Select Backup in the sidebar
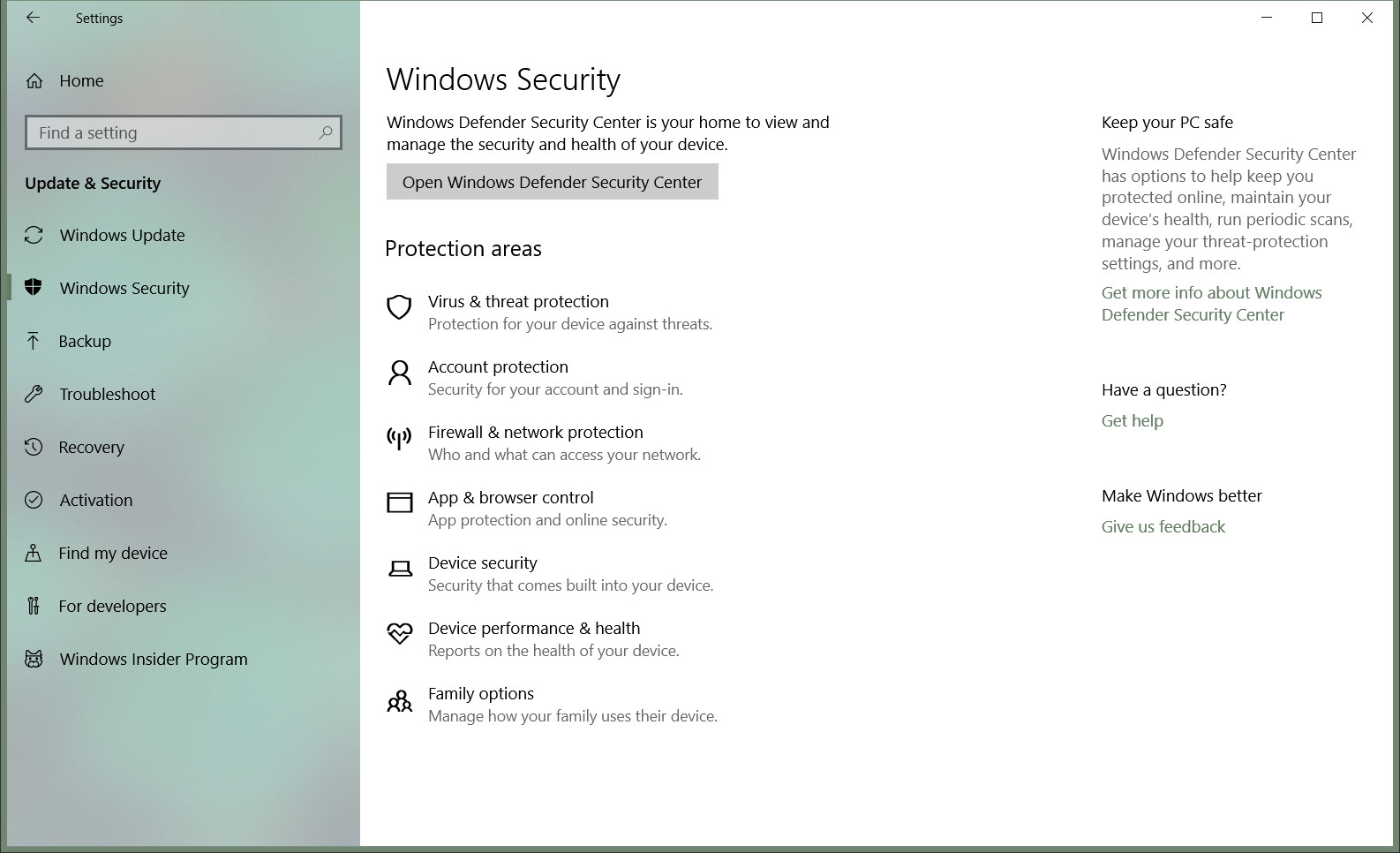The width and height of the screenshot is (1400, 853). coord(85,341)
